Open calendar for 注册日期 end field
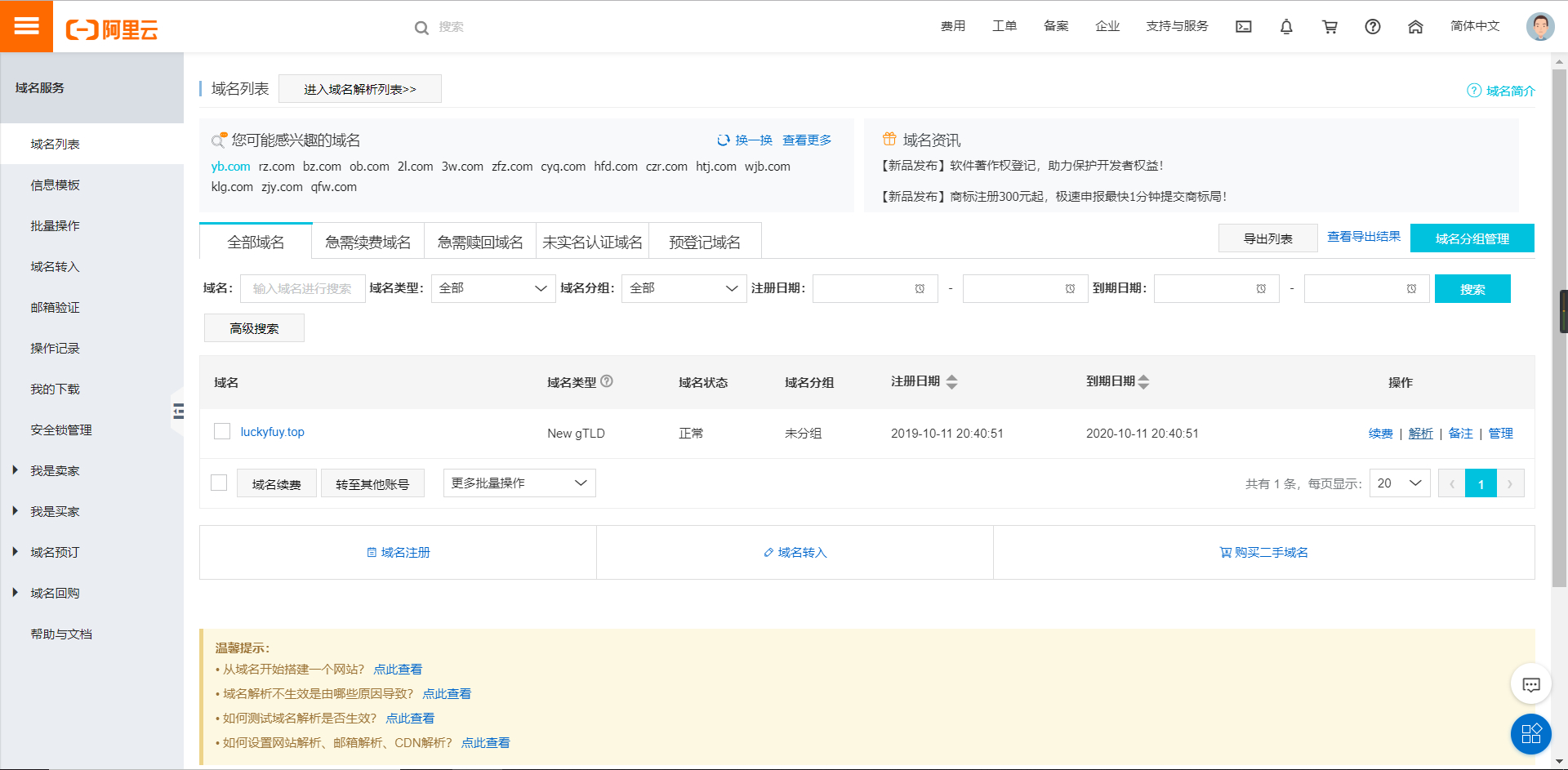The height and width of the screenshot is (770, 1568). pos(1070,289)
